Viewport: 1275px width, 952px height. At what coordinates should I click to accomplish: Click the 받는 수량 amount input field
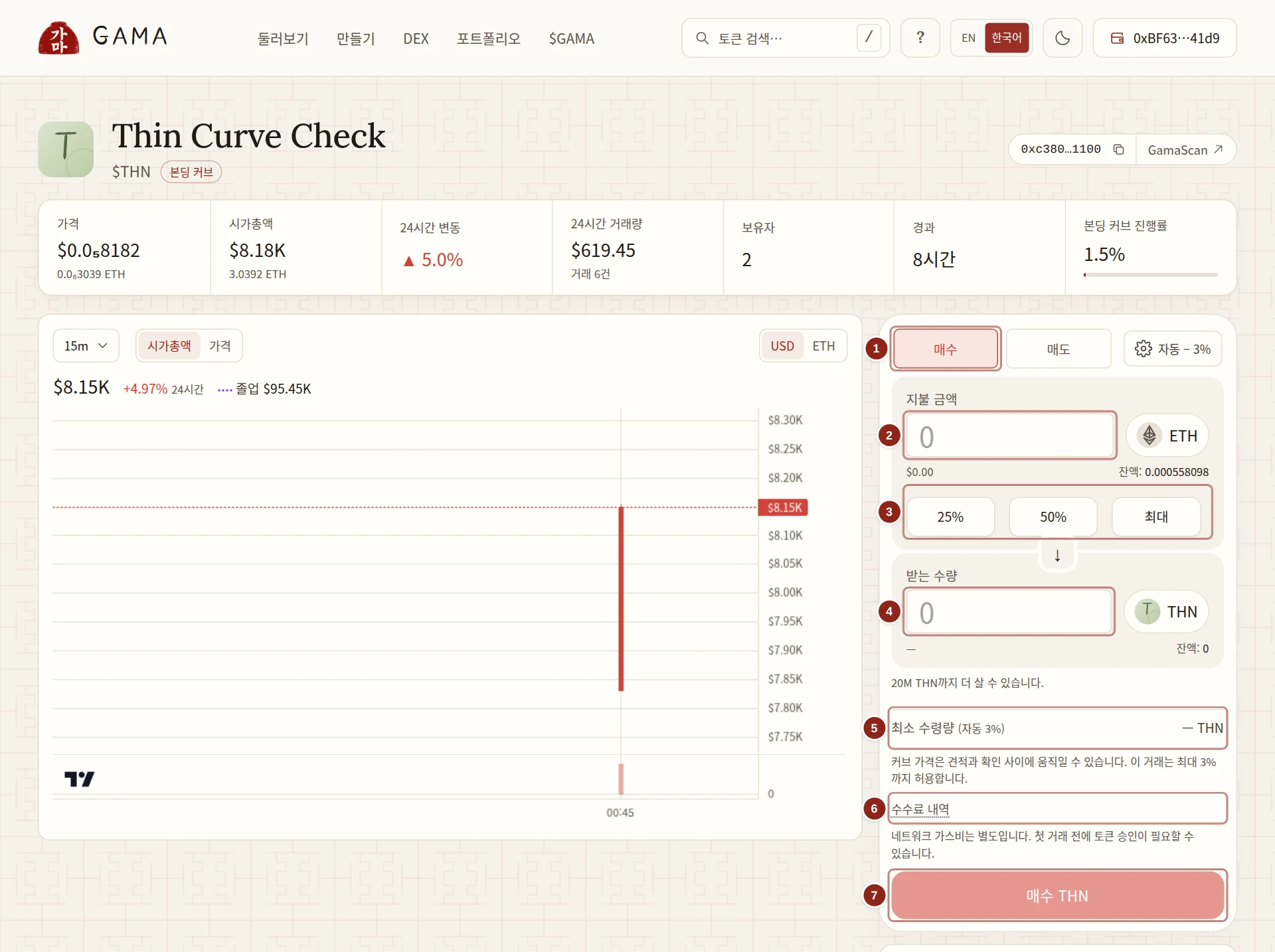[1009, 611]
